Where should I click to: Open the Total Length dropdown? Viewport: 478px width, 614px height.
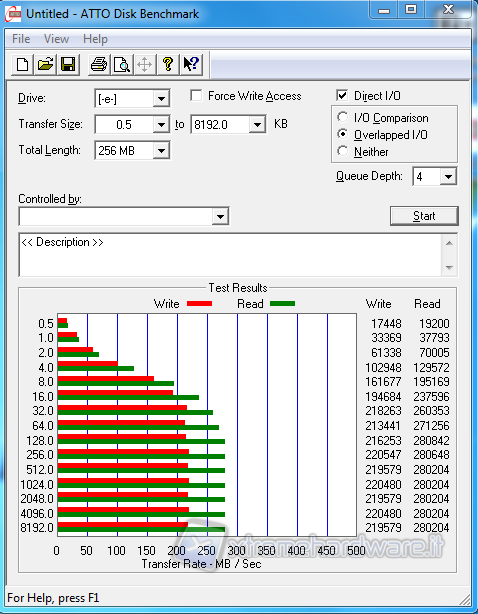[x=161, y=151]
